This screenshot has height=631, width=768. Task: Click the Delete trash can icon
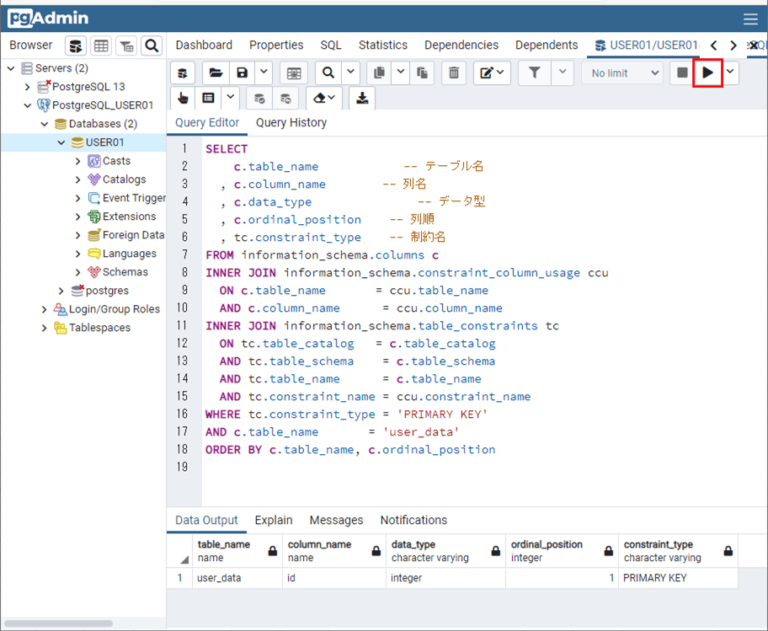(453, 72)
